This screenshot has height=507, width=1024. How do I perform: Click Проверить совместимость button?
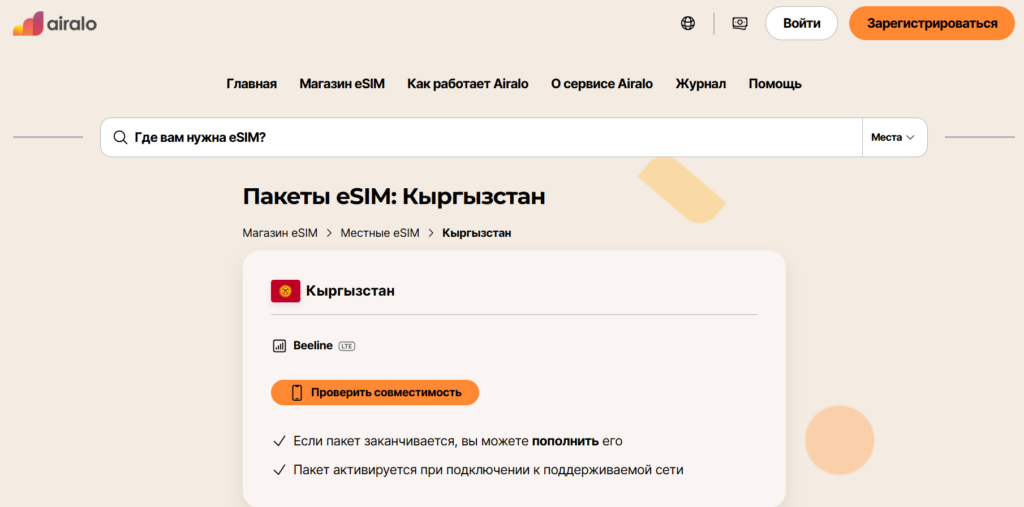coord(375,393)
